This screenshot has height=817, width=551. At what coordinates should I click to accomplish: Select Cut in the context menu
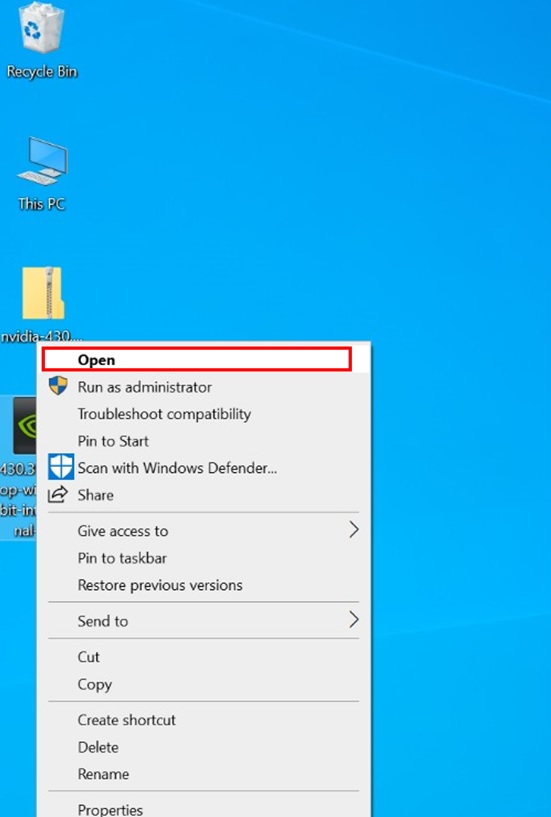204,657
